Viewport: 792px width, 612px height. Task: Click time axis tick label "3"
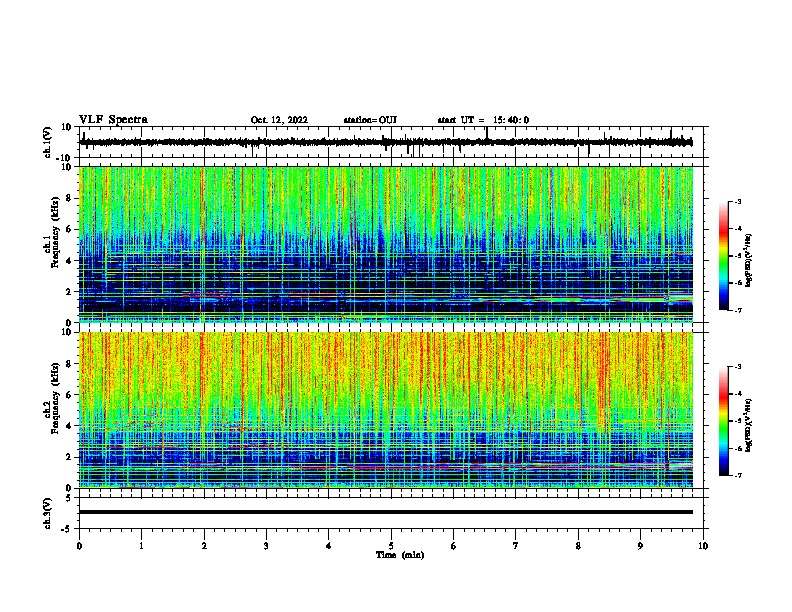click(x=266, y=546)
